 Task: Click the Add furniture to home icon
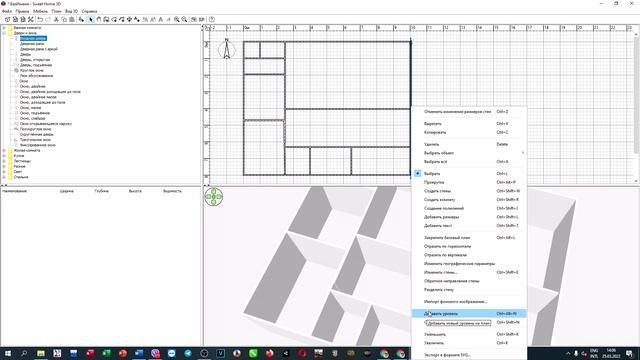[82, 20]
